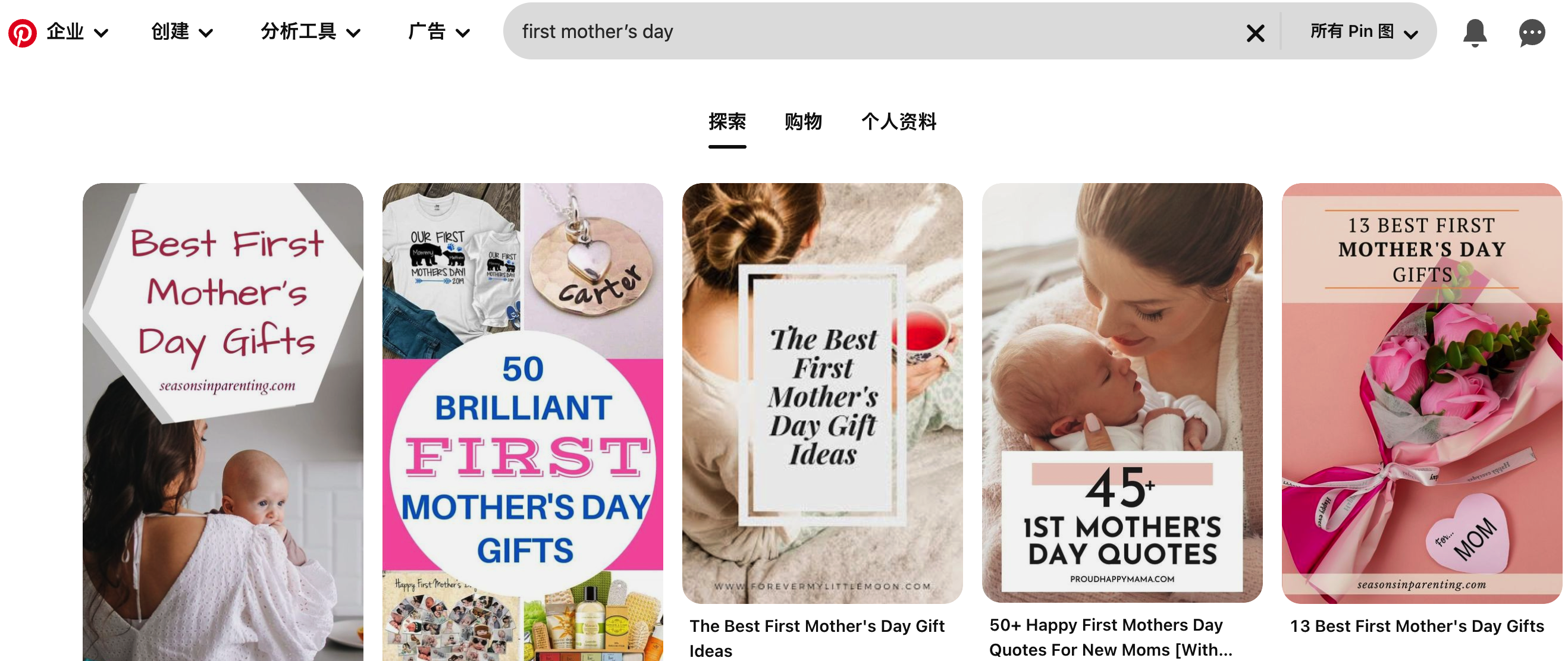The height and width of the screenshot is (661, 1568).
Task: Open the 所有 Pin 图 filter dropdown
Action: 1364,32
